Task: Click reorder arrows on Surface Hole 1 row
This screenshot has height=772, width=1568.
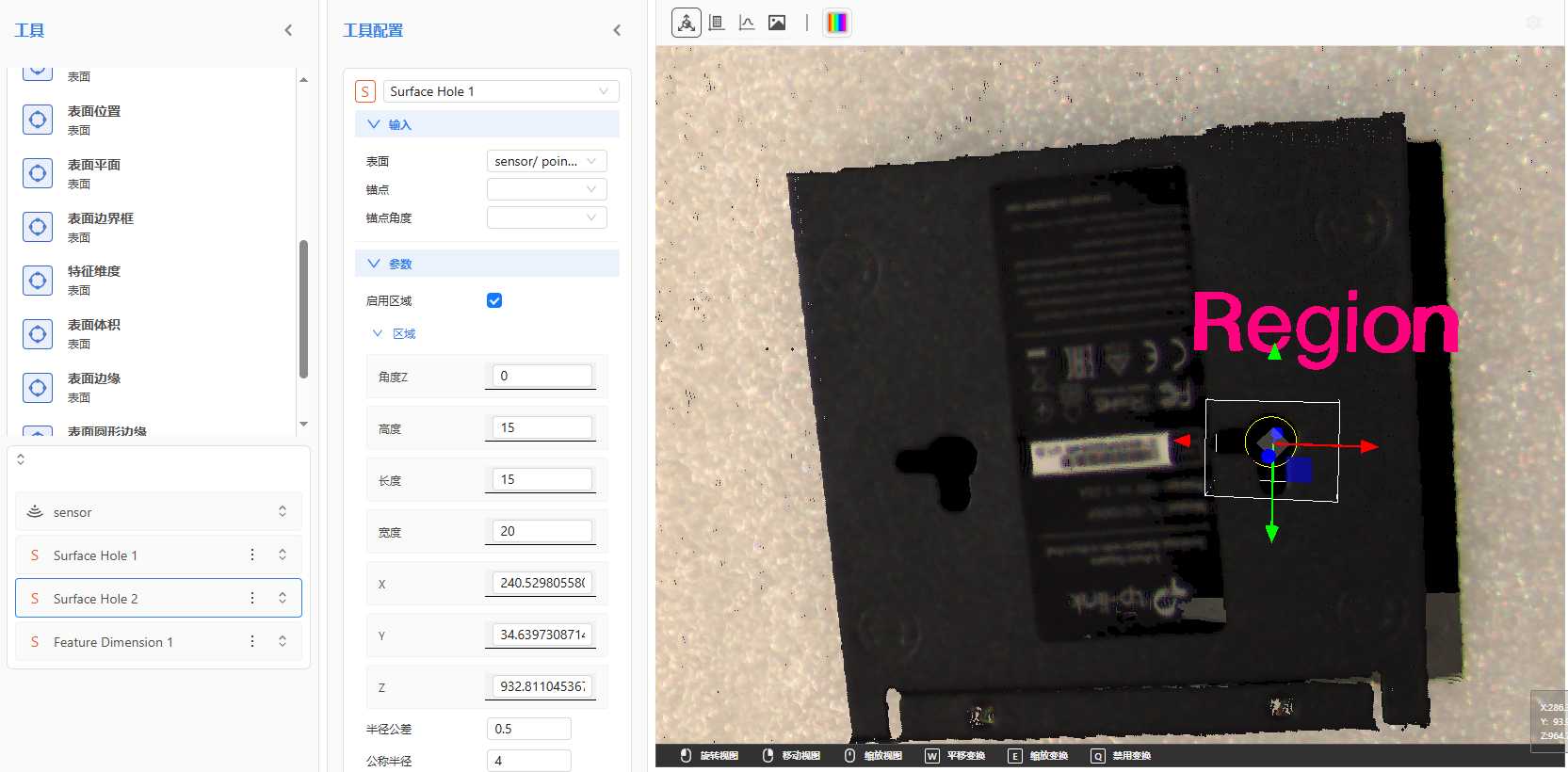Action: tap(283, 555)
